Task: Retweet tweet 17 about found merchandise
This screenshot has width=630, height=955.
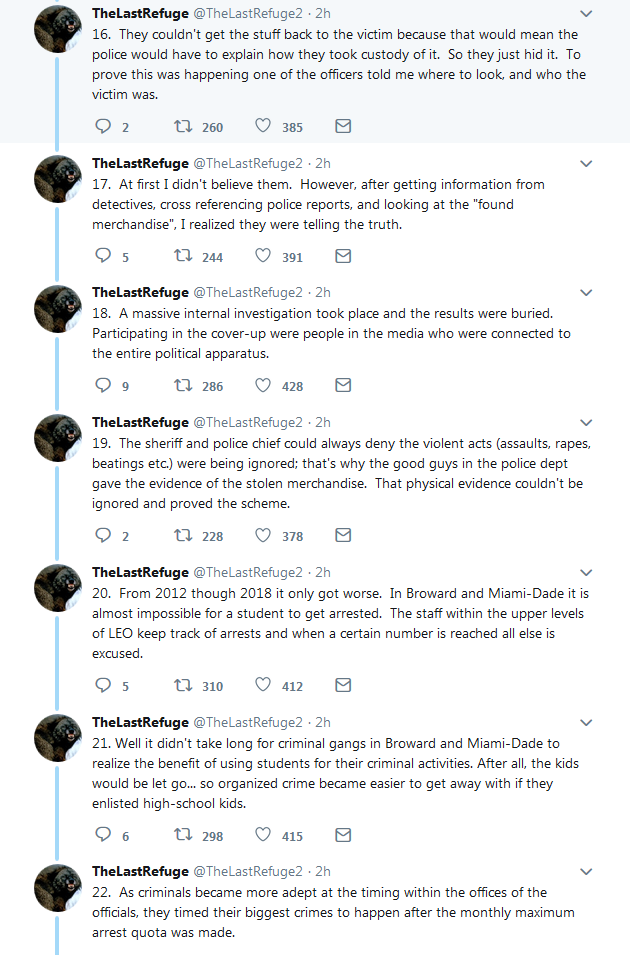Action: 183,256
